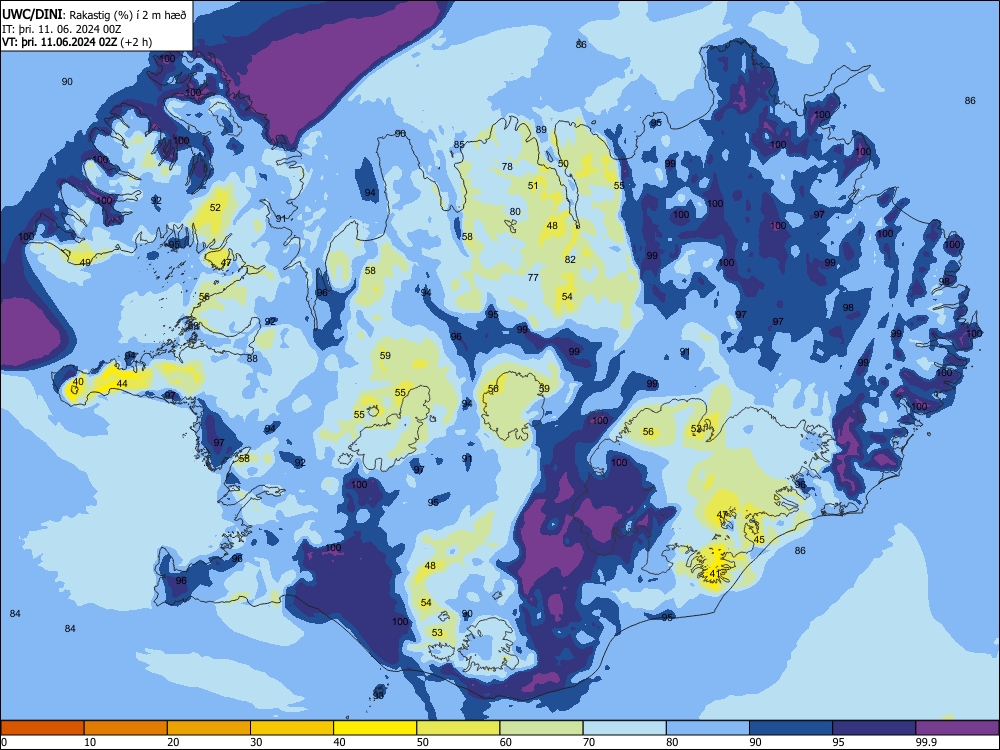Select the 95–99.9 dark navy legend swatch

point(874,728)
